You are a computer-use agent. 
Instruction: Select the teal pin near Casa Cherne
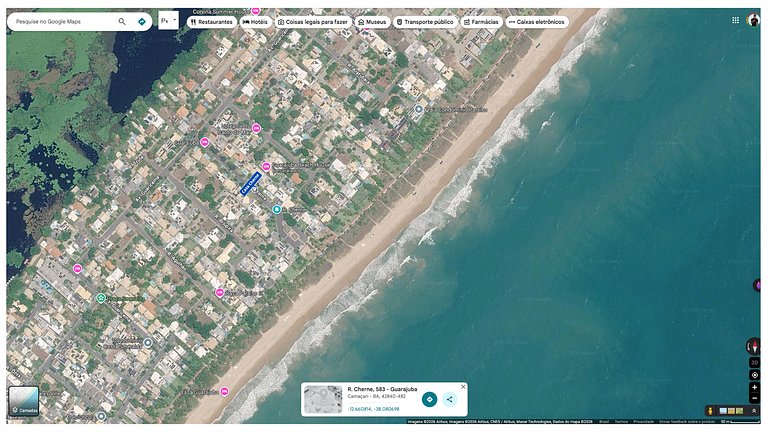(x=277, y=210)
